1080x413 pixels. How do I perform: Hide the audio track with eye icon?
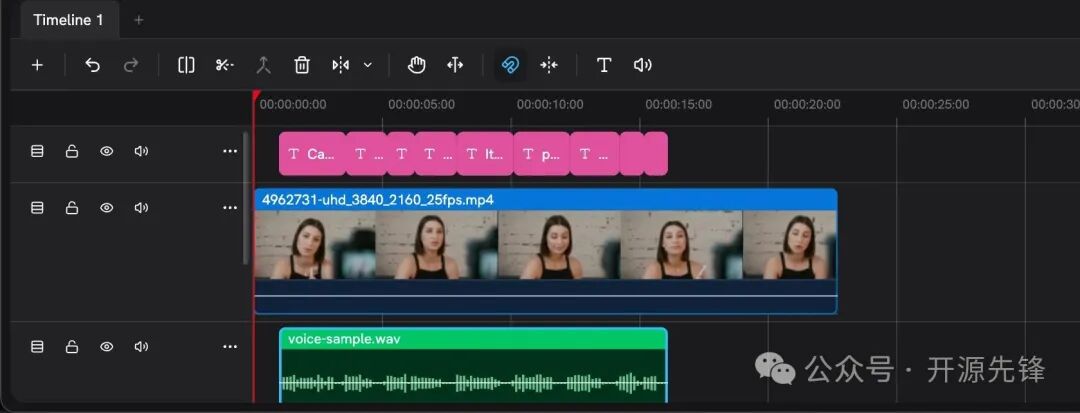pyautogui.click(x=106, y=347)
